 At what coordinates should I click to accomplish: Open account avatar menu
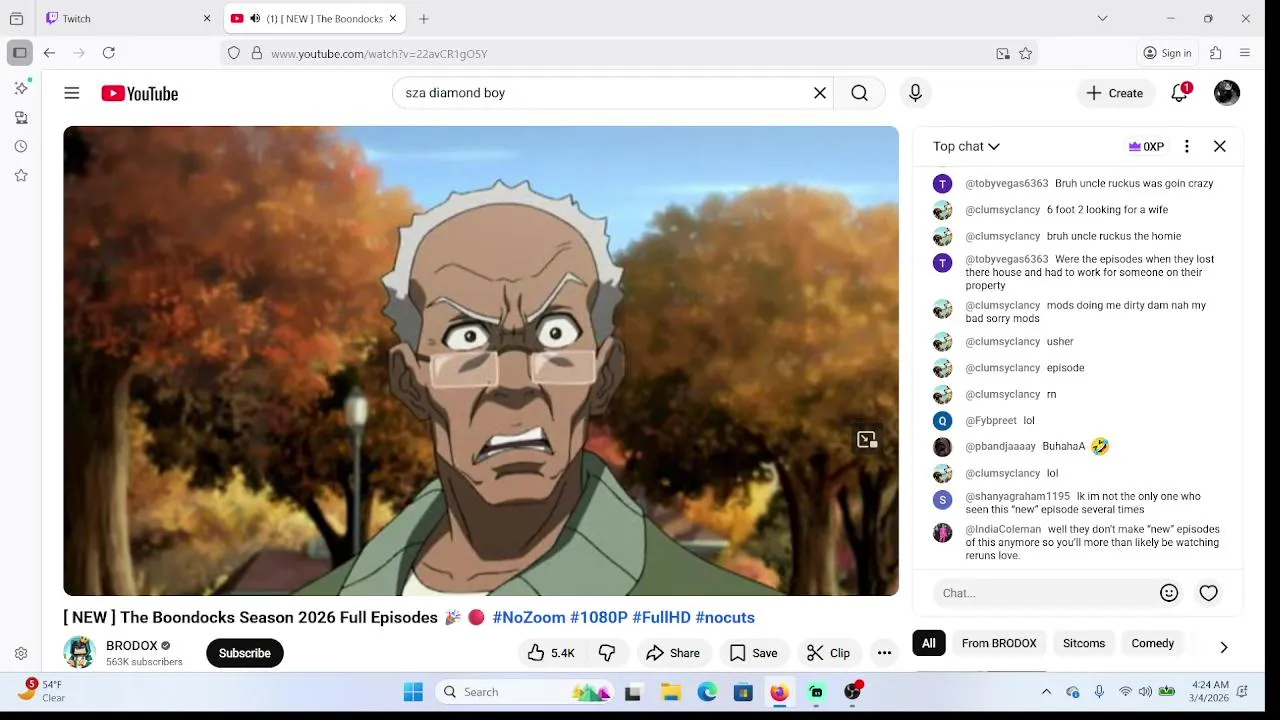coord(1227,93)
